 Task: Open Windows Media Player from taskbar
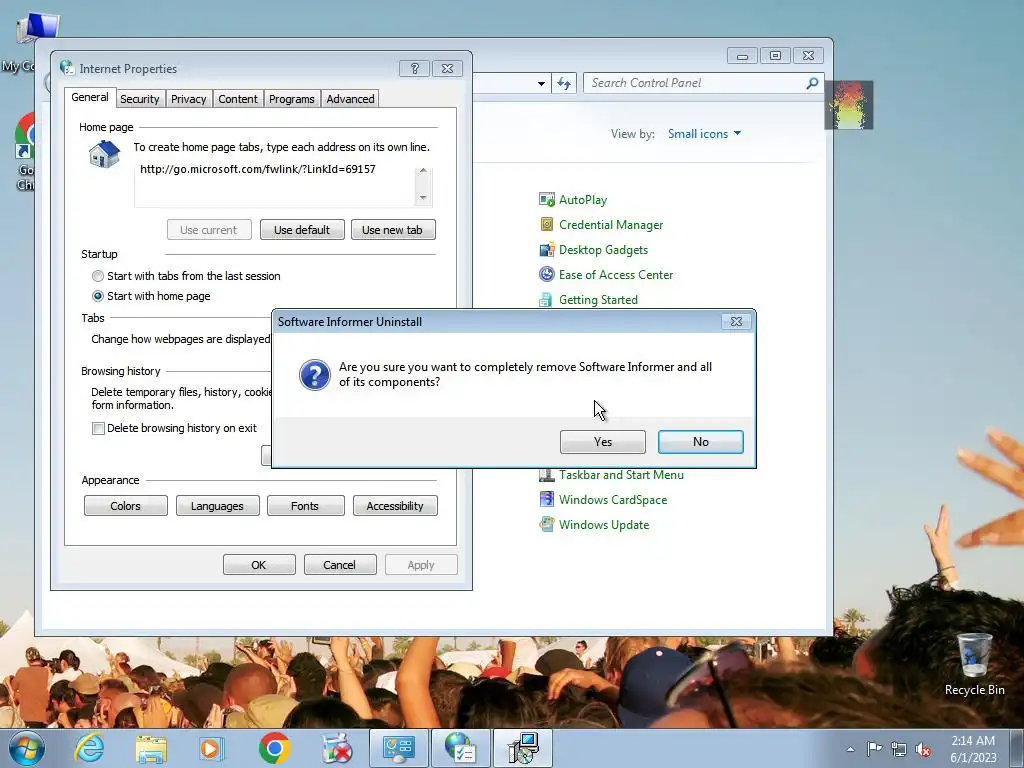coord(212,748)
